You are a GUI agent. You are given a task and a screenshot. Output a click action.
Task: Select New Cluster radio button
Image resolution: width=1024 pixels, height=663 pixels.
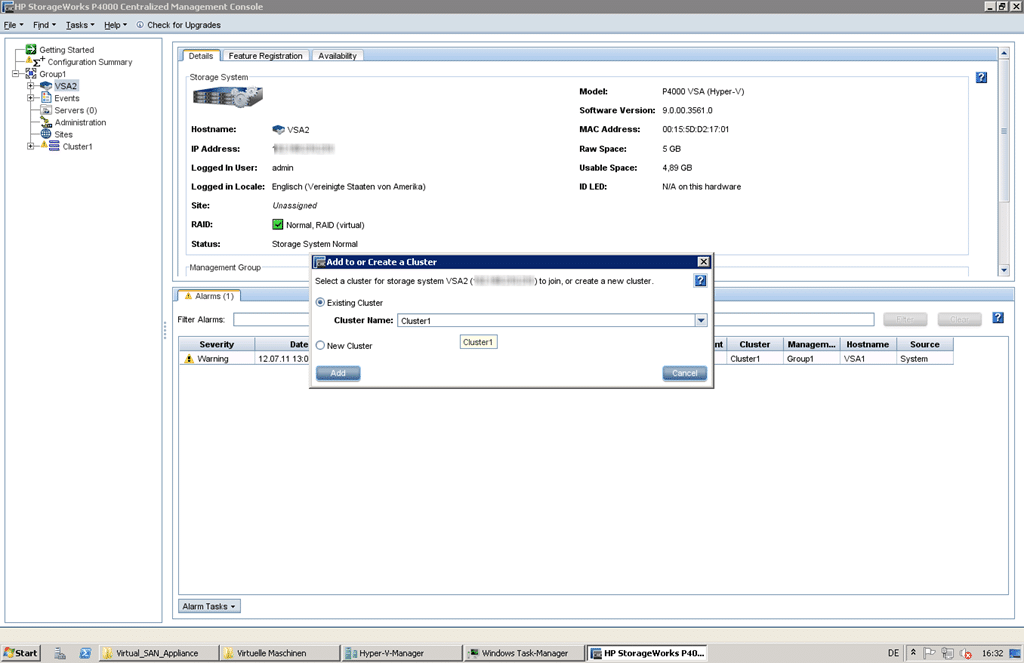coord(320,346)
